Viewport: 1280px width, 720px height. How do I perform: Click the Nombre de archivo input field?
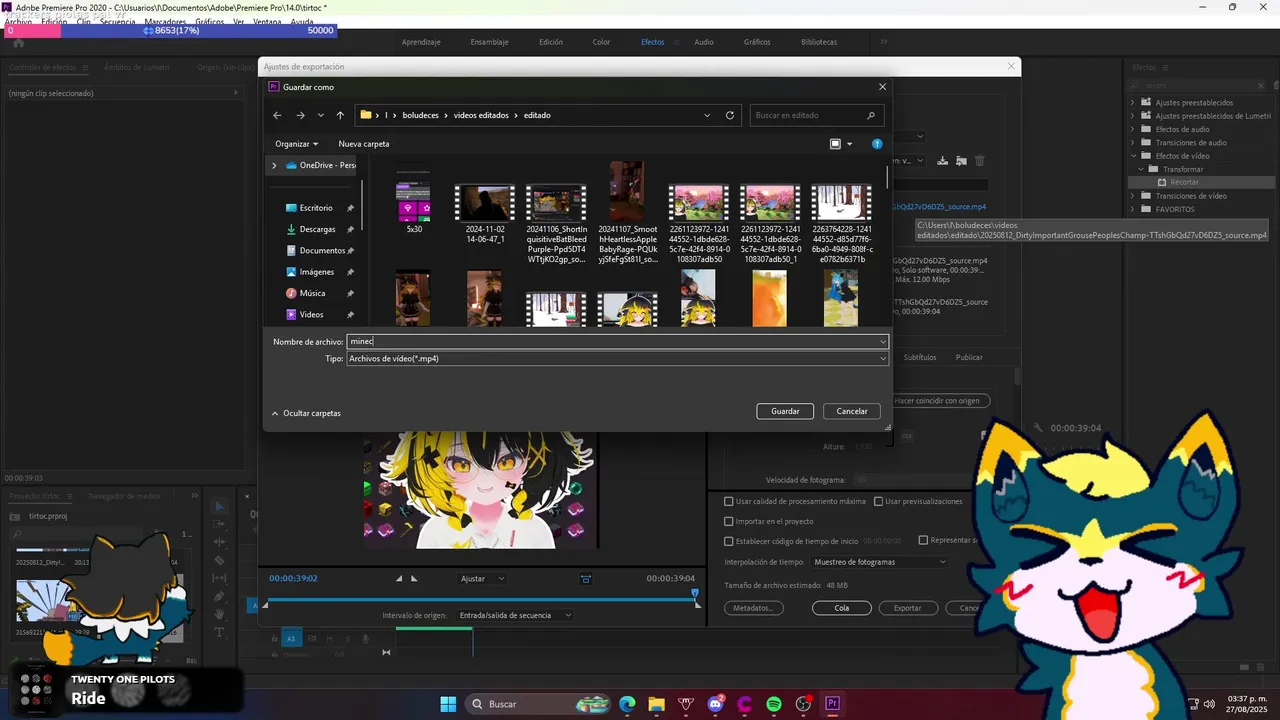(612, 341)
